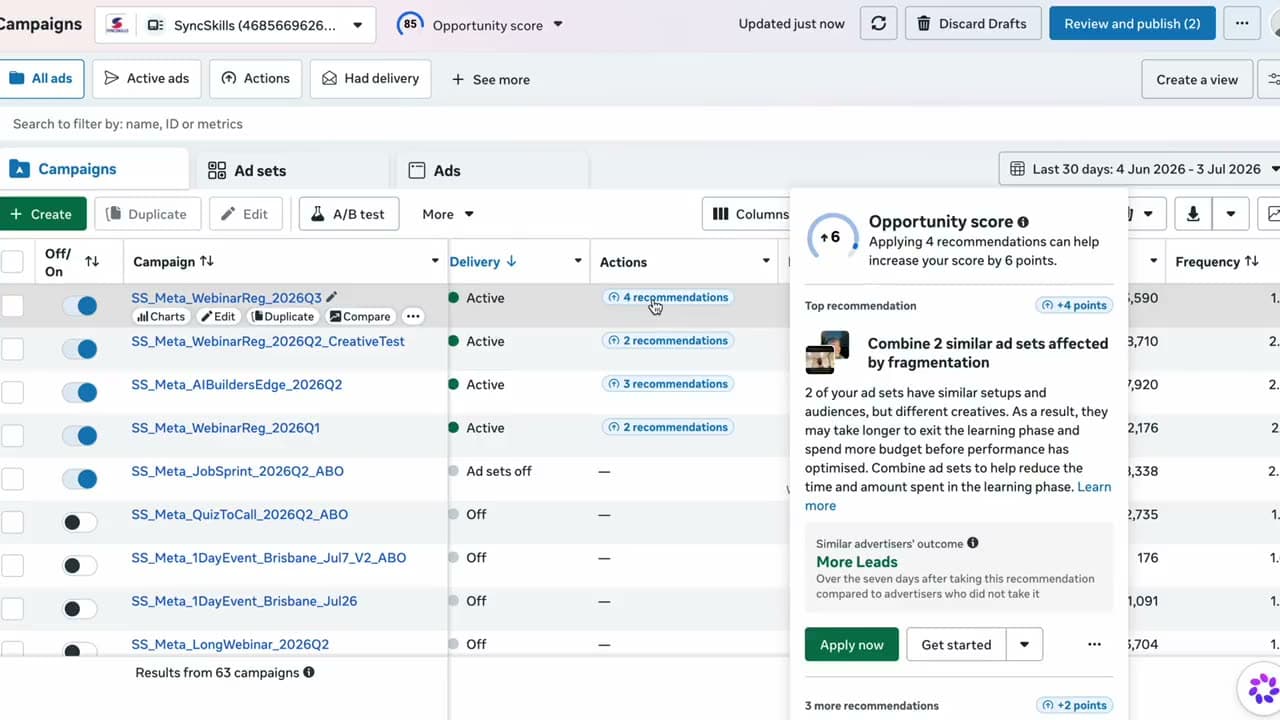Image resolution: width=1280 pixels, height=720 pixels.
Task: Click Edit under SS_Meta_WebinarReg_2026Q3 row
Action: [217, 316]
